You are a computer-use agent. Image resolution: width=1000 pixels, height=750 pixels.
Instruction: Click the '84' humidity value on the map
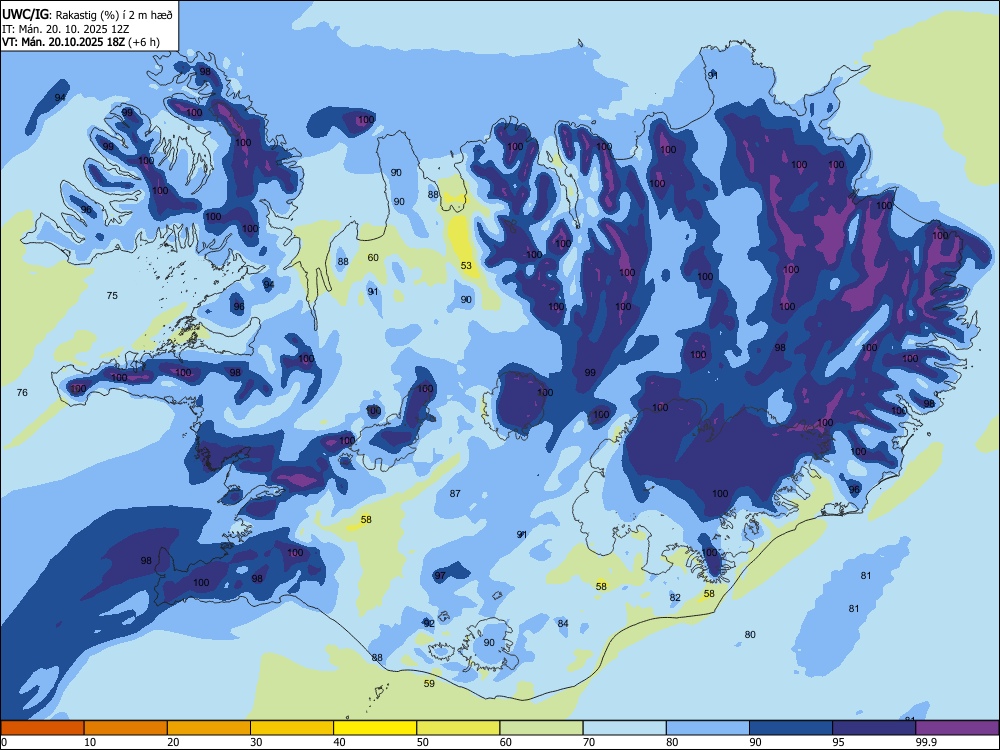pyautogui.click(x=562, y=623)
